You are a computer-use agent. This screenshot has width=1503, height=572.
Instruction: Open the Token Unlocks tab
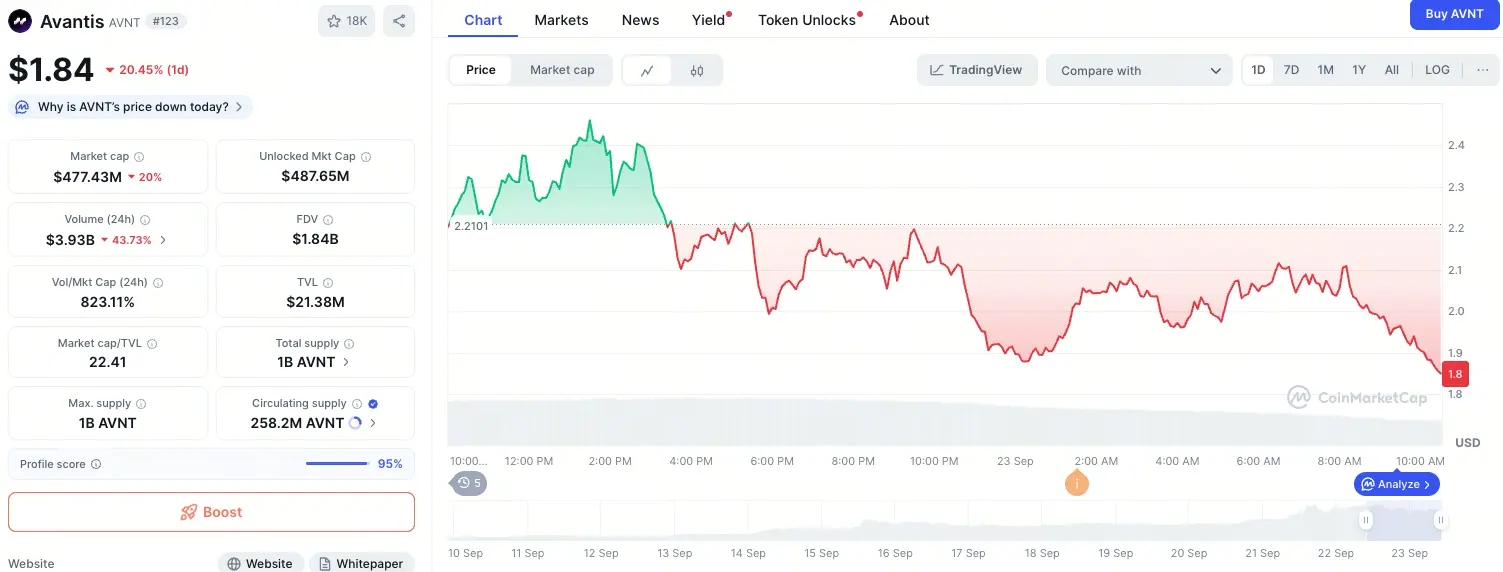pos(808,20)
